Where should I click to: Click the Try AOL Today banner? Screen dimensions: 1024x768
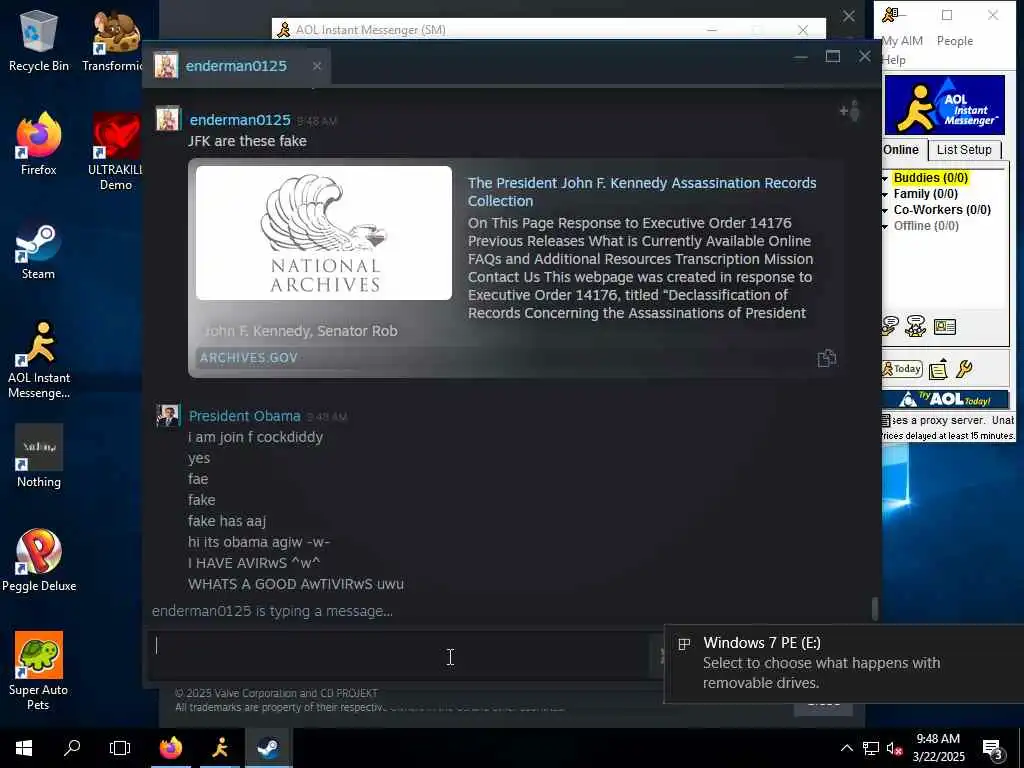tap(945, 399)
